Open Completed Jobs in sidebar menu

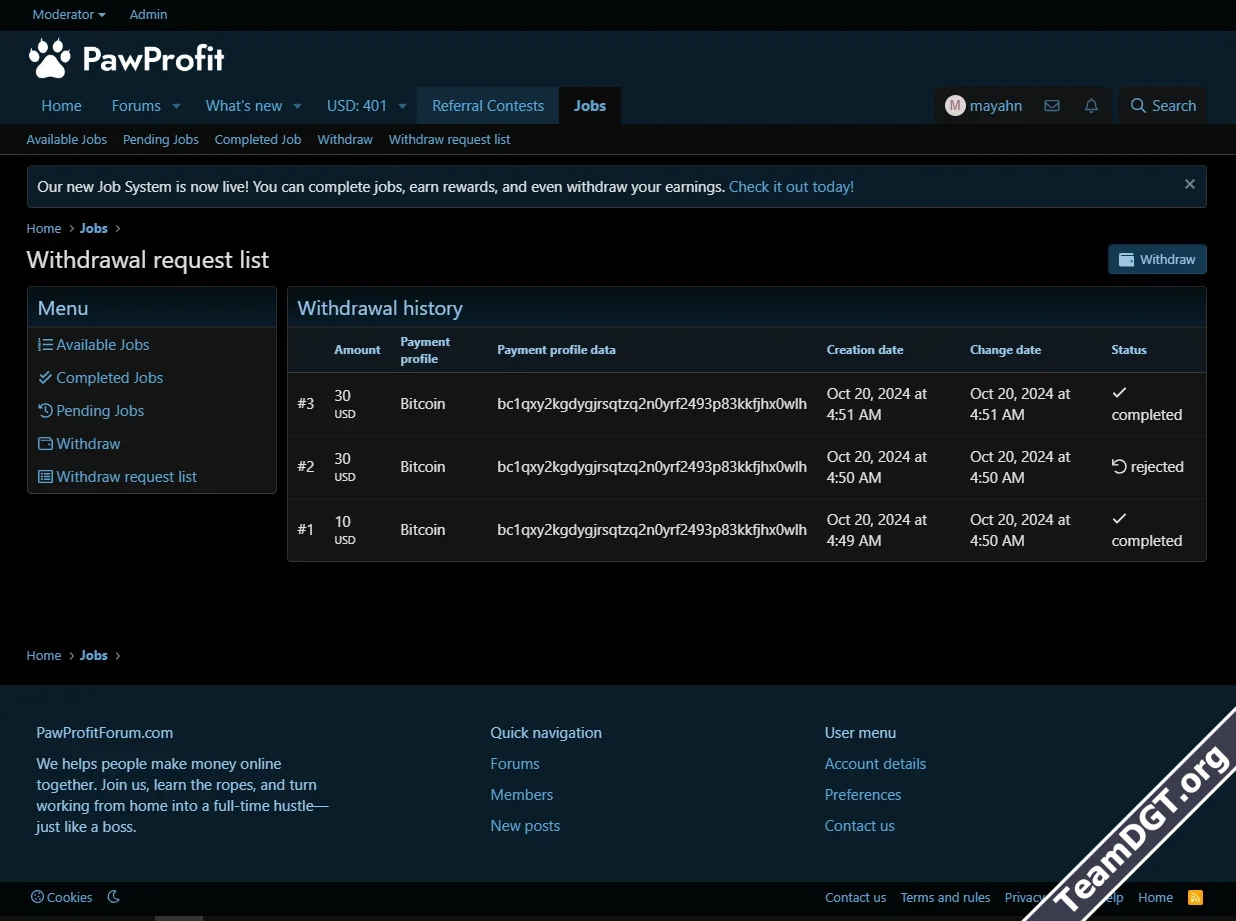pos(109,378)
